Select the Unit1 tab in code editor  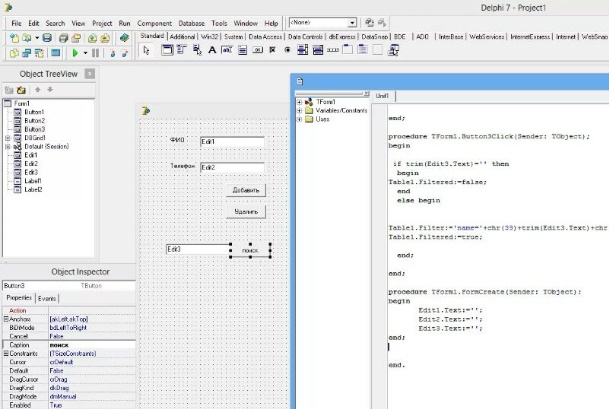382,96
